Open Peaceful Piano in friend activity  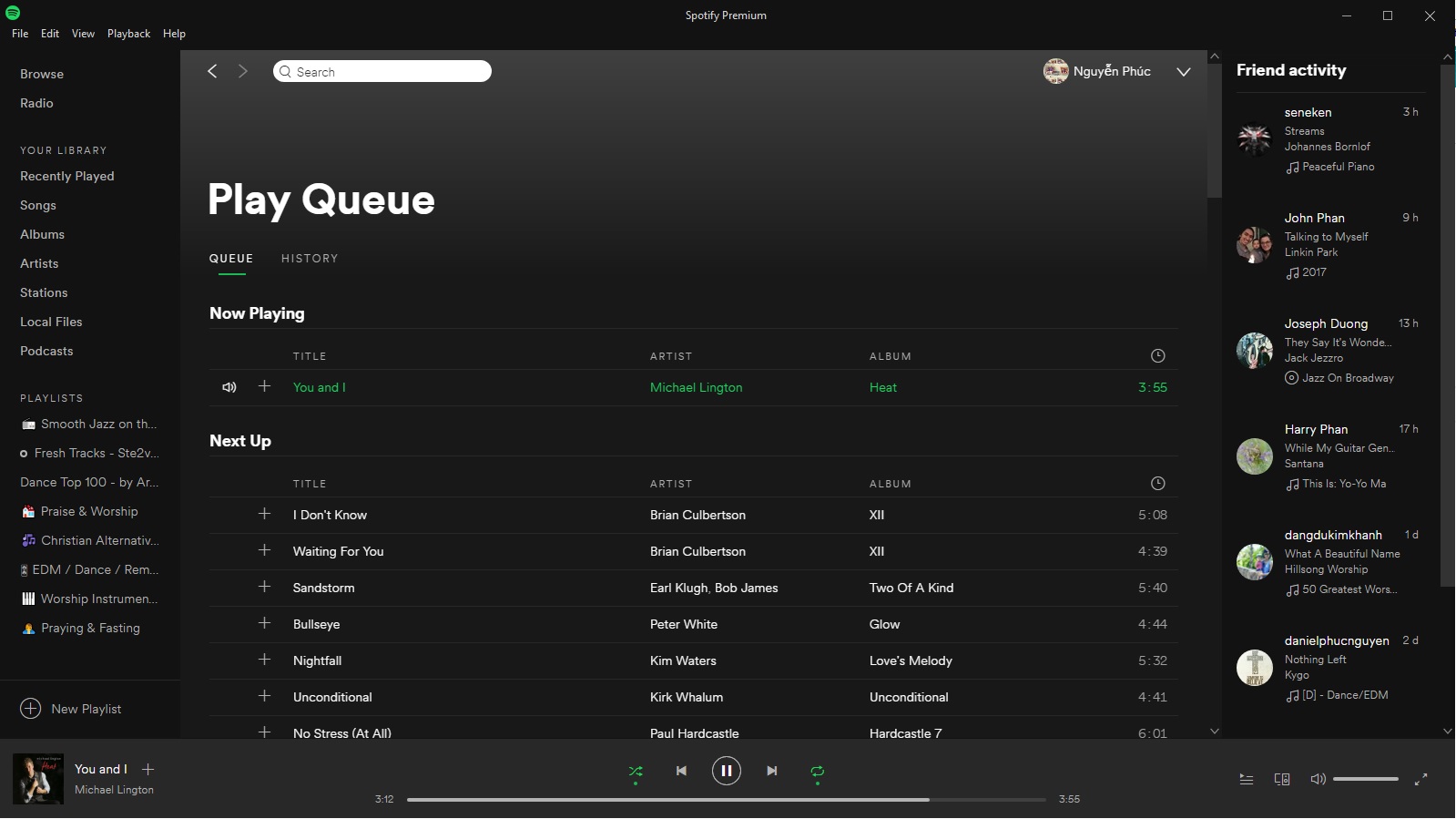tap(1338, 167)
